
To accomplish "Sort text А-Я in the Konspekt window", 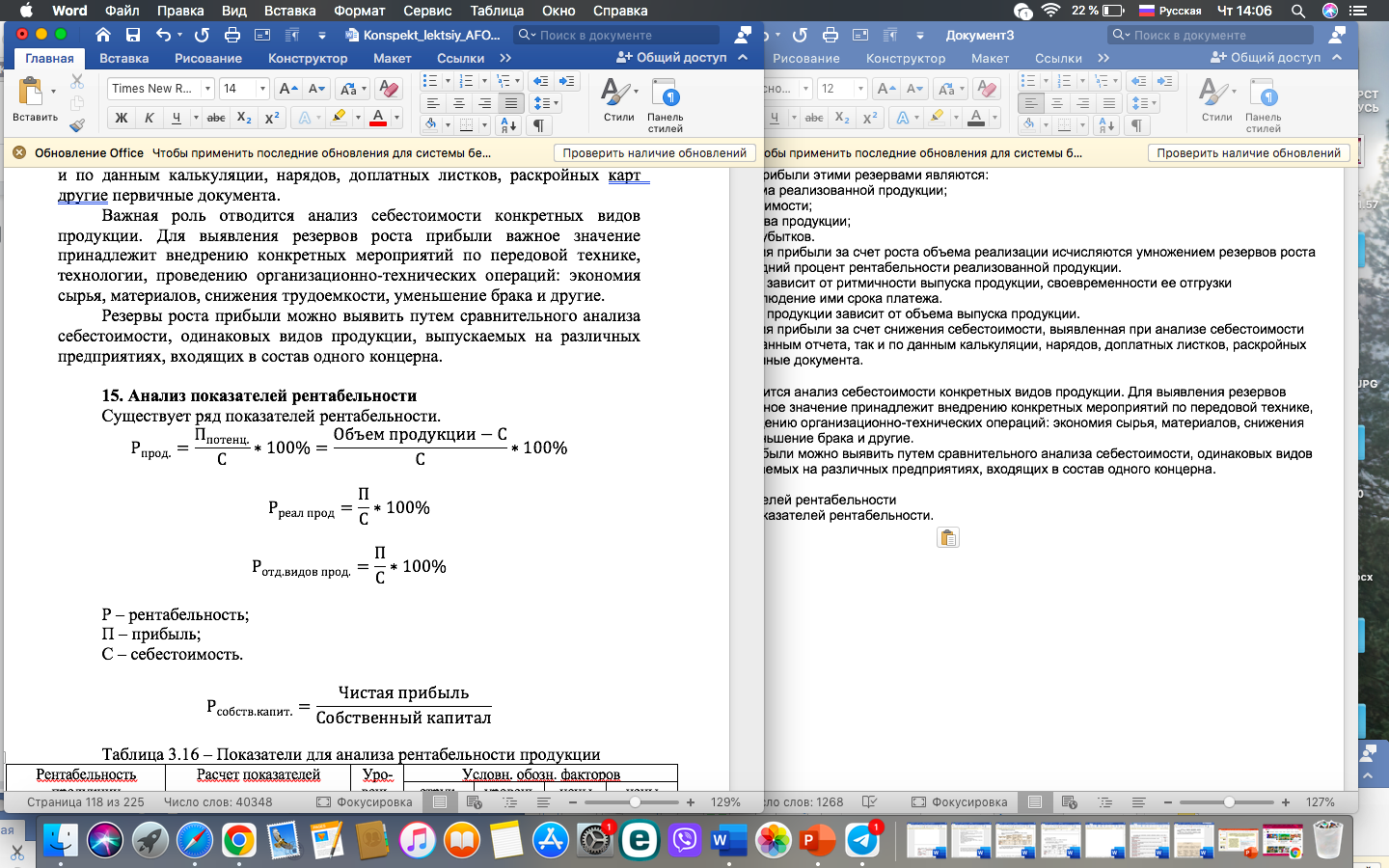I will click(x=509, y=125).
